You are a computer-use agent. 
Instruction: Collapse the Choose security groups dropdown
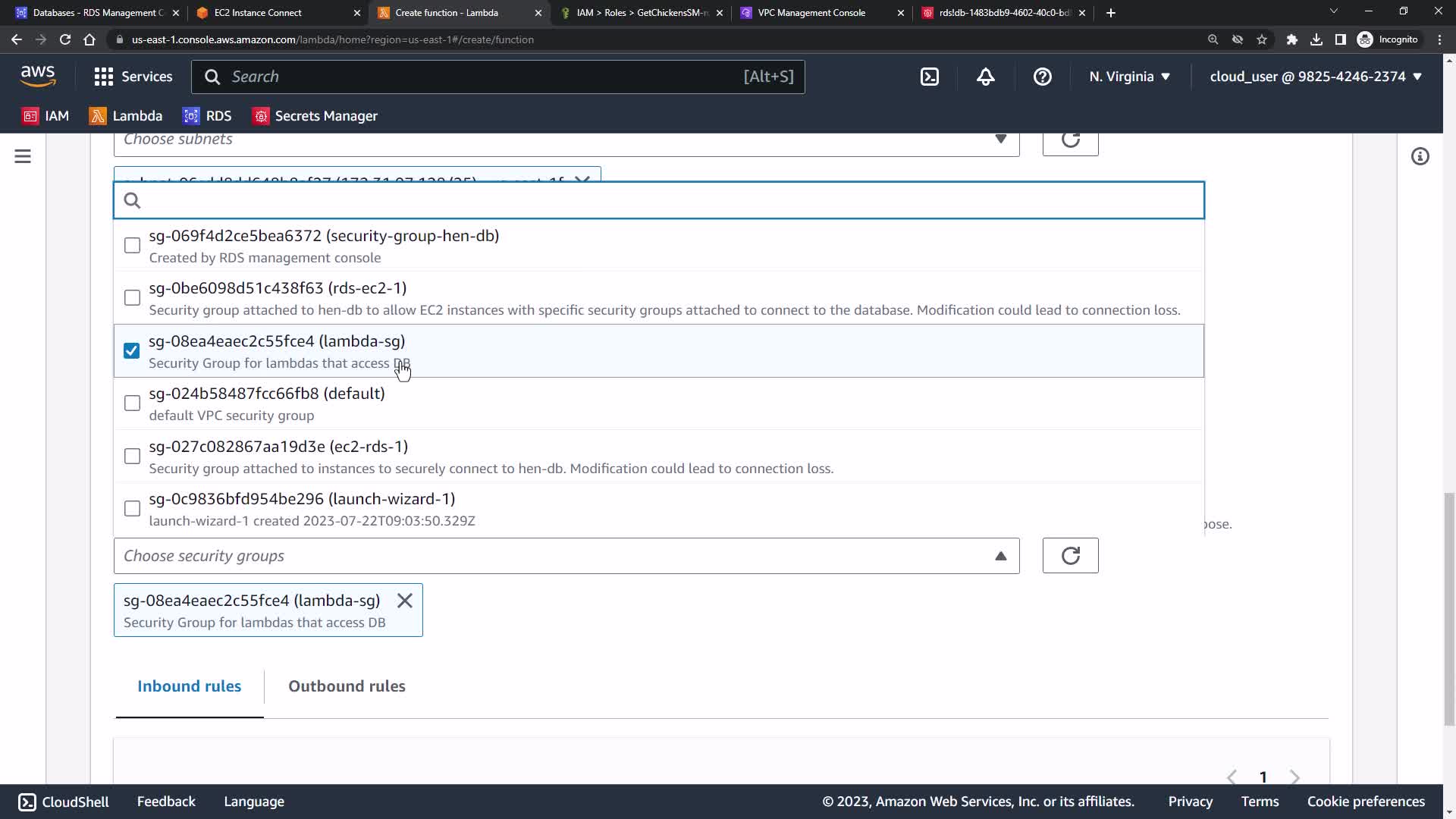pos(1000,556)
